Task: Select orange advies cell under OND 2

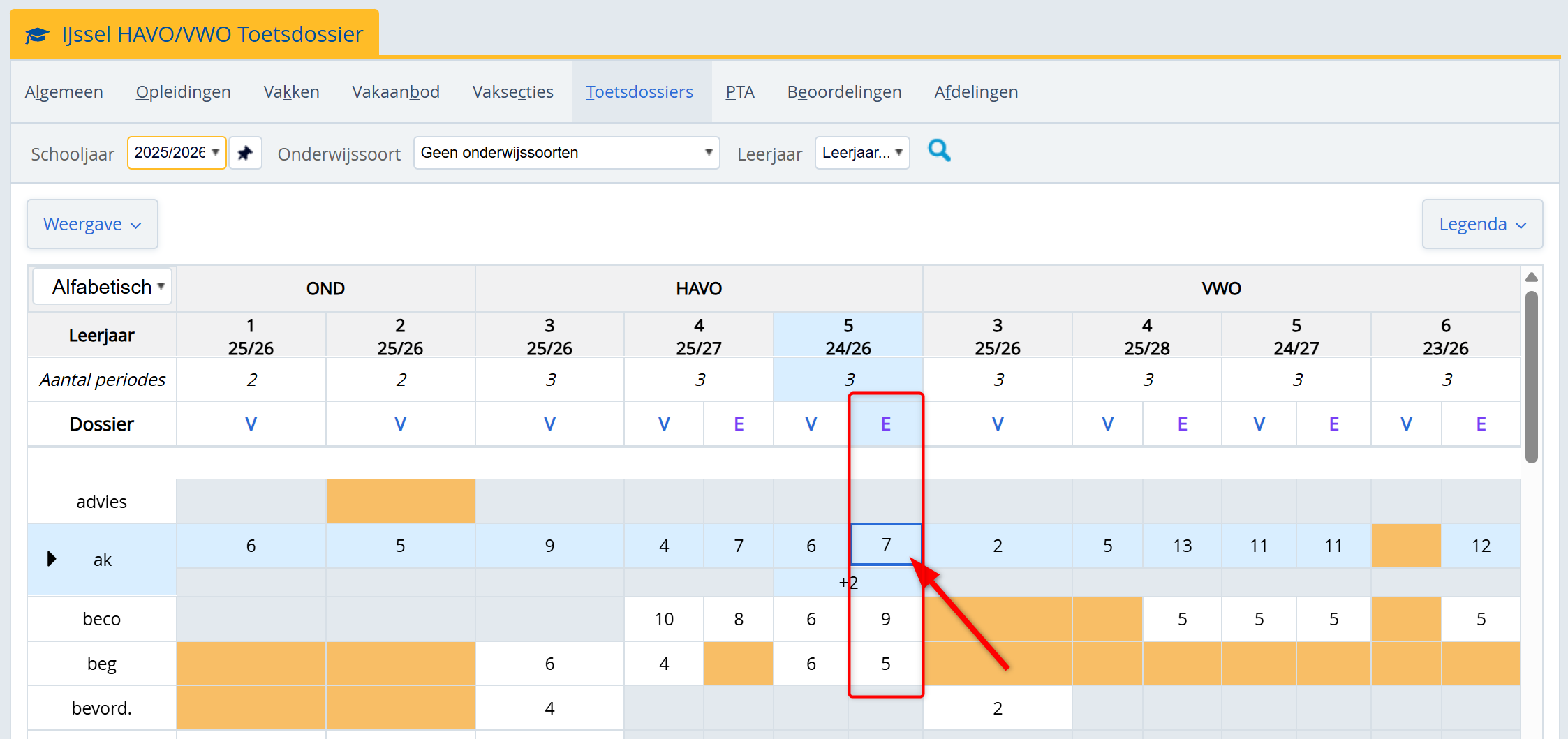Action: [x=400, y=501]
